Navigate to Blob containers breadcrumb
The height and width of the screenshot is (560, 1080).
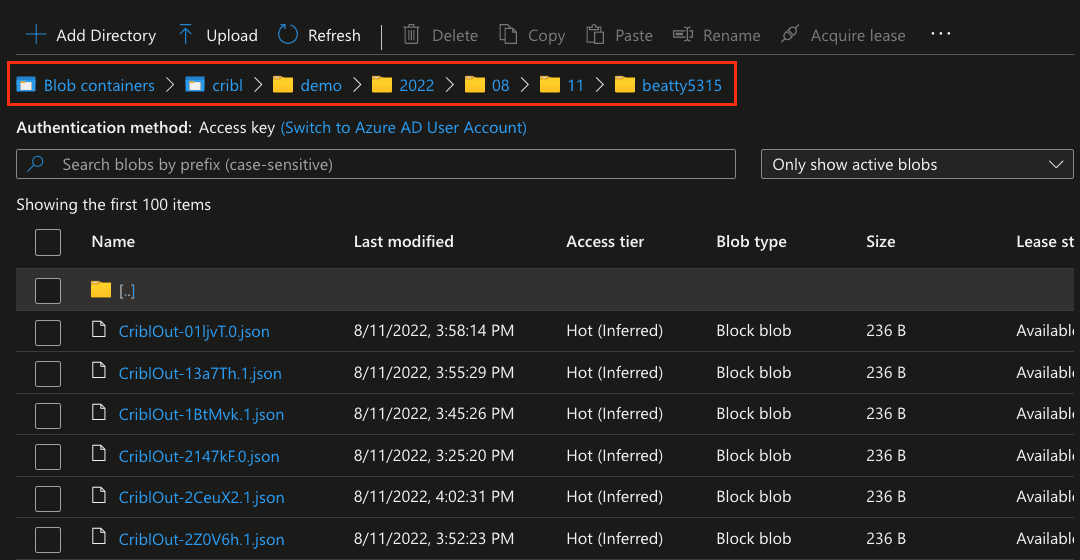98,86
